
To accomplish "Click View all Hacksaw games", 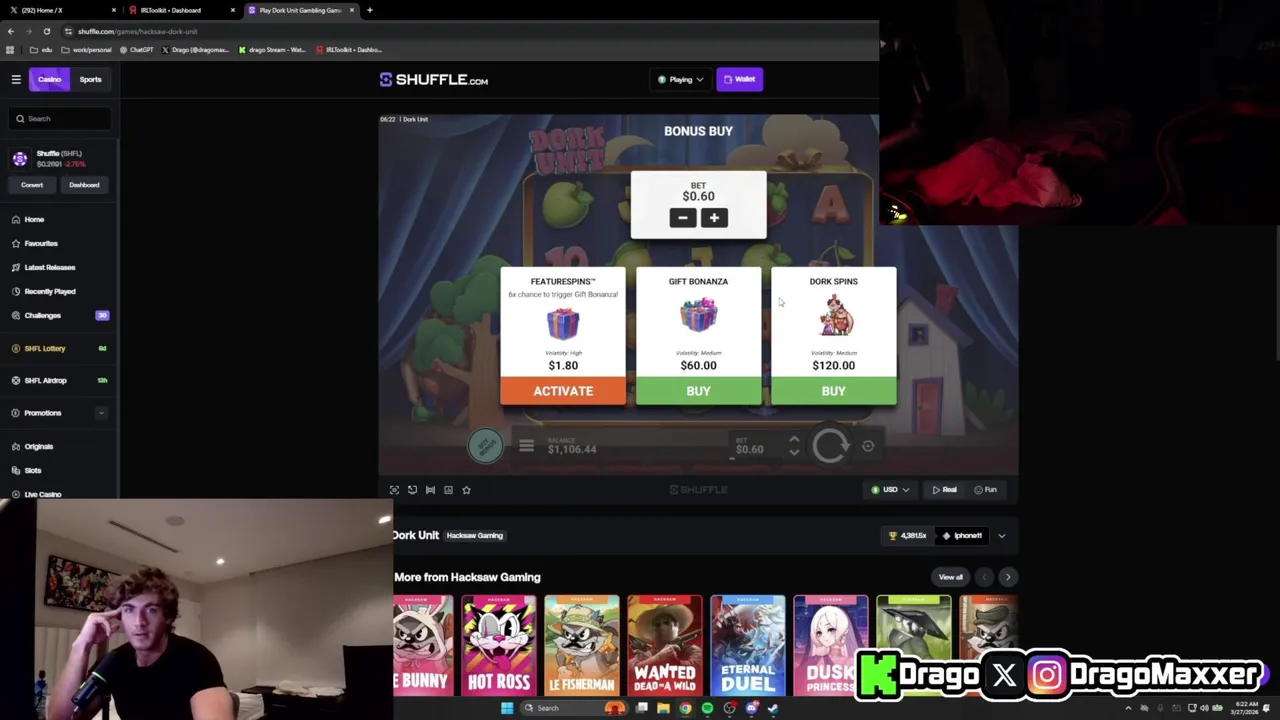I will click(x=950, y=577).
